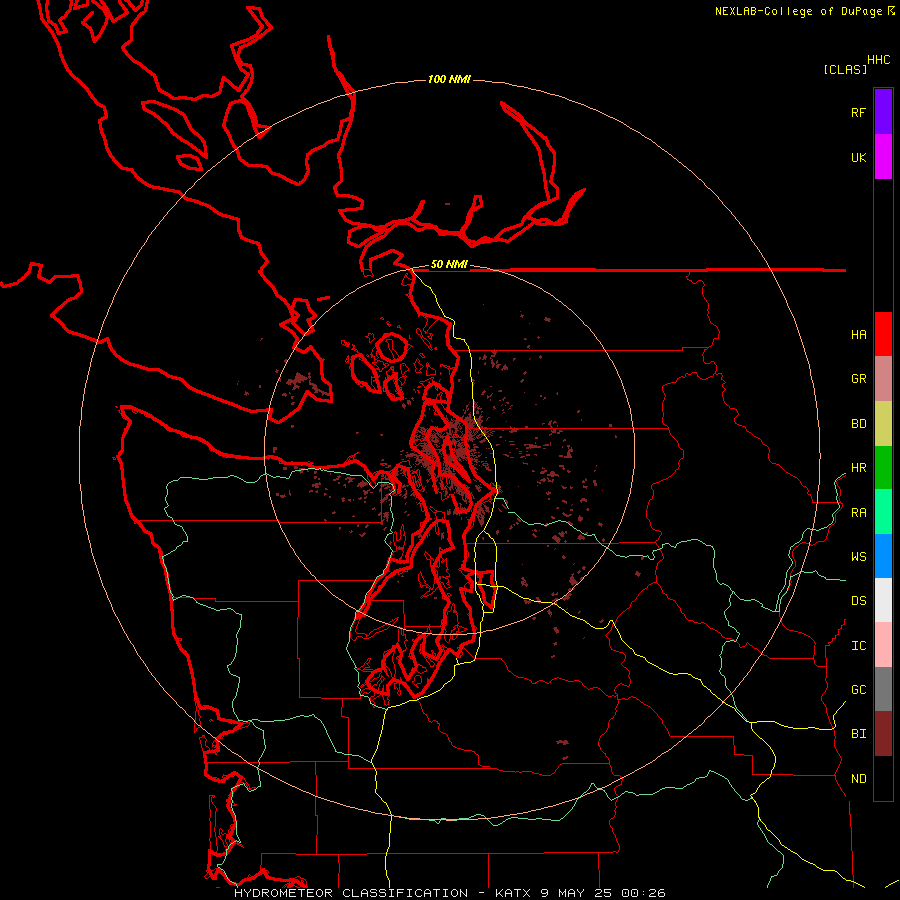This screenshot has width=900, height=900.
Task: Click the HR green legend color swatch
Action: pyautogui.click(x=883, y=468)
